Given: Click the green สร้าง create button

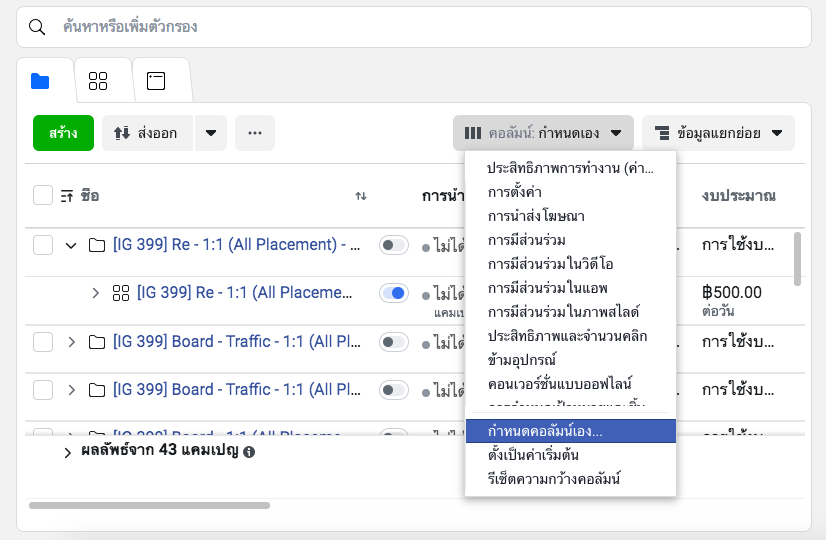Looking at the screenshot, I should click(x=63, y=133).
